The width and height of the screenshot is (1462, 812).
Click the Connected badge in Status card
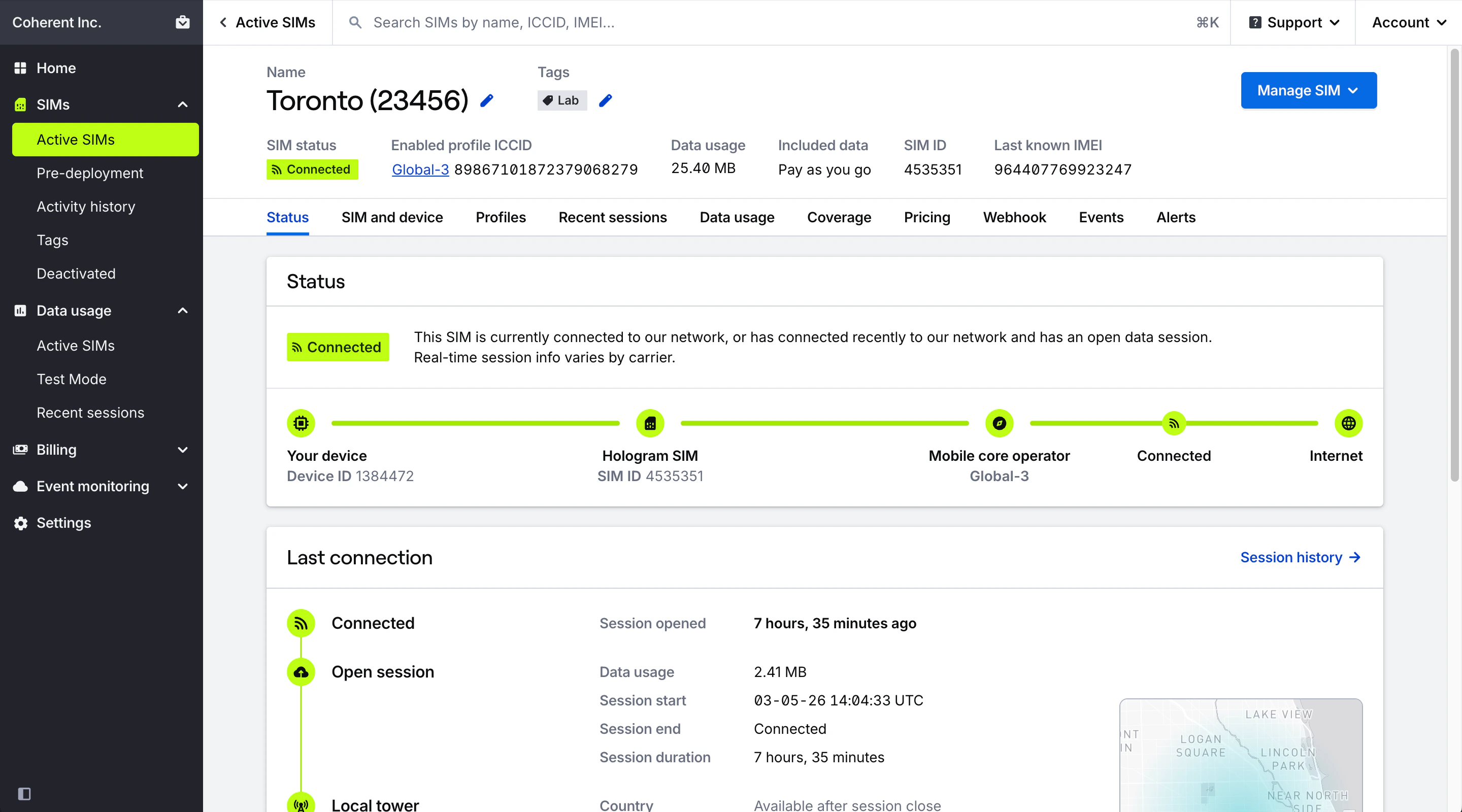(338, 347)
